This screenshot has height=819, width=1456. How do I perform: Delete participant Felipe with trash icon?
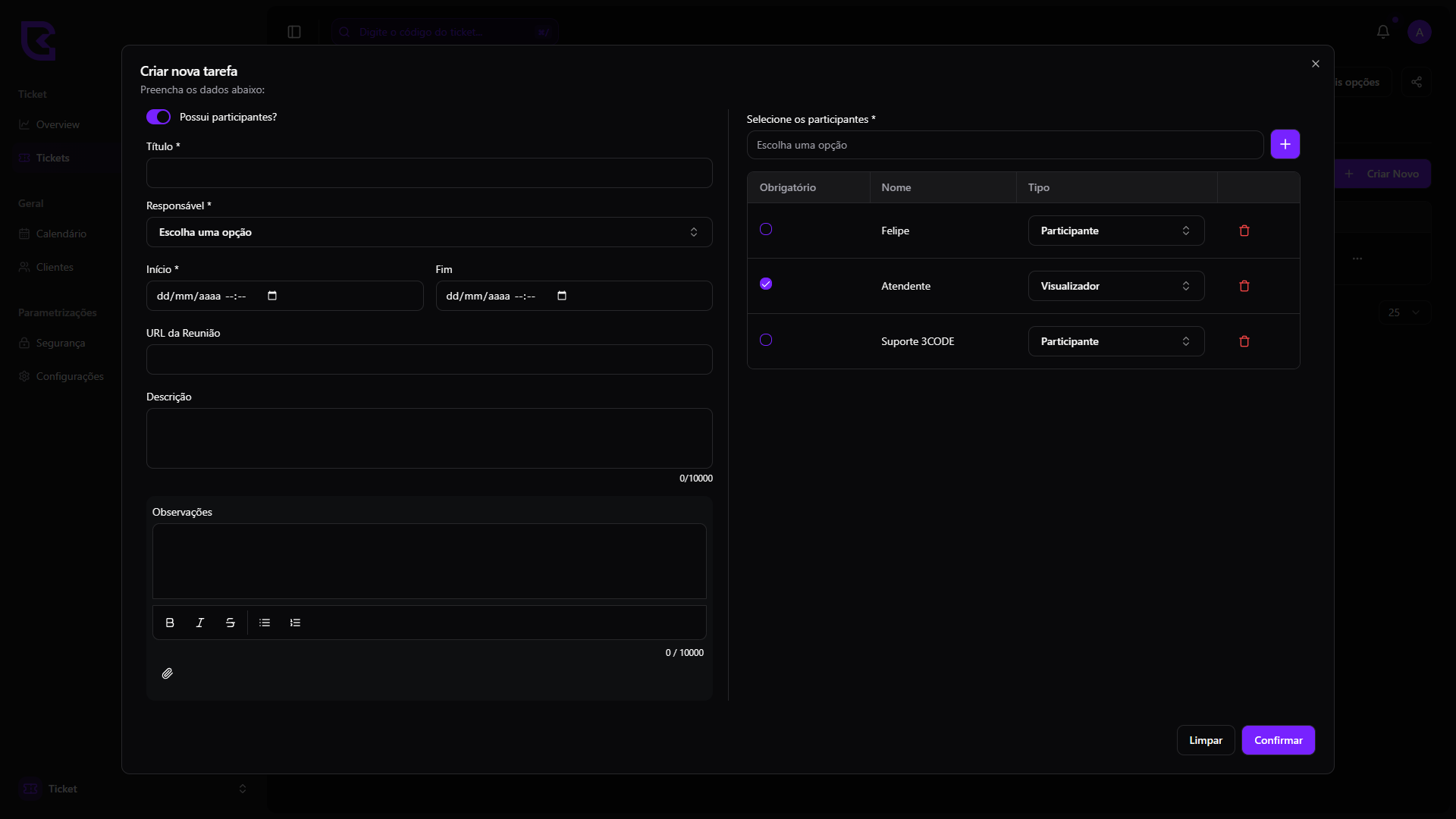(1244, 231)
